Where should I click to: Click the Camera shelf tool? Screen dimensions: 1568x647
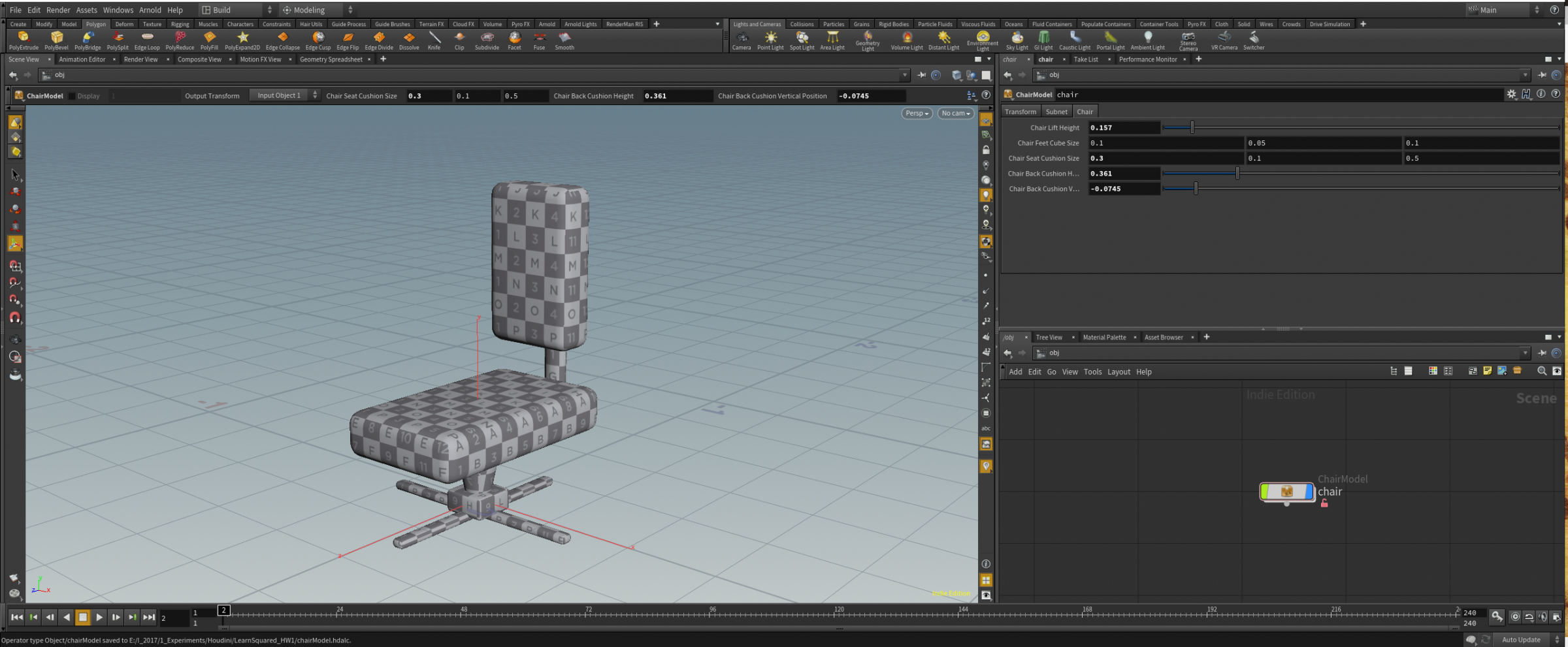click(742, 40)
